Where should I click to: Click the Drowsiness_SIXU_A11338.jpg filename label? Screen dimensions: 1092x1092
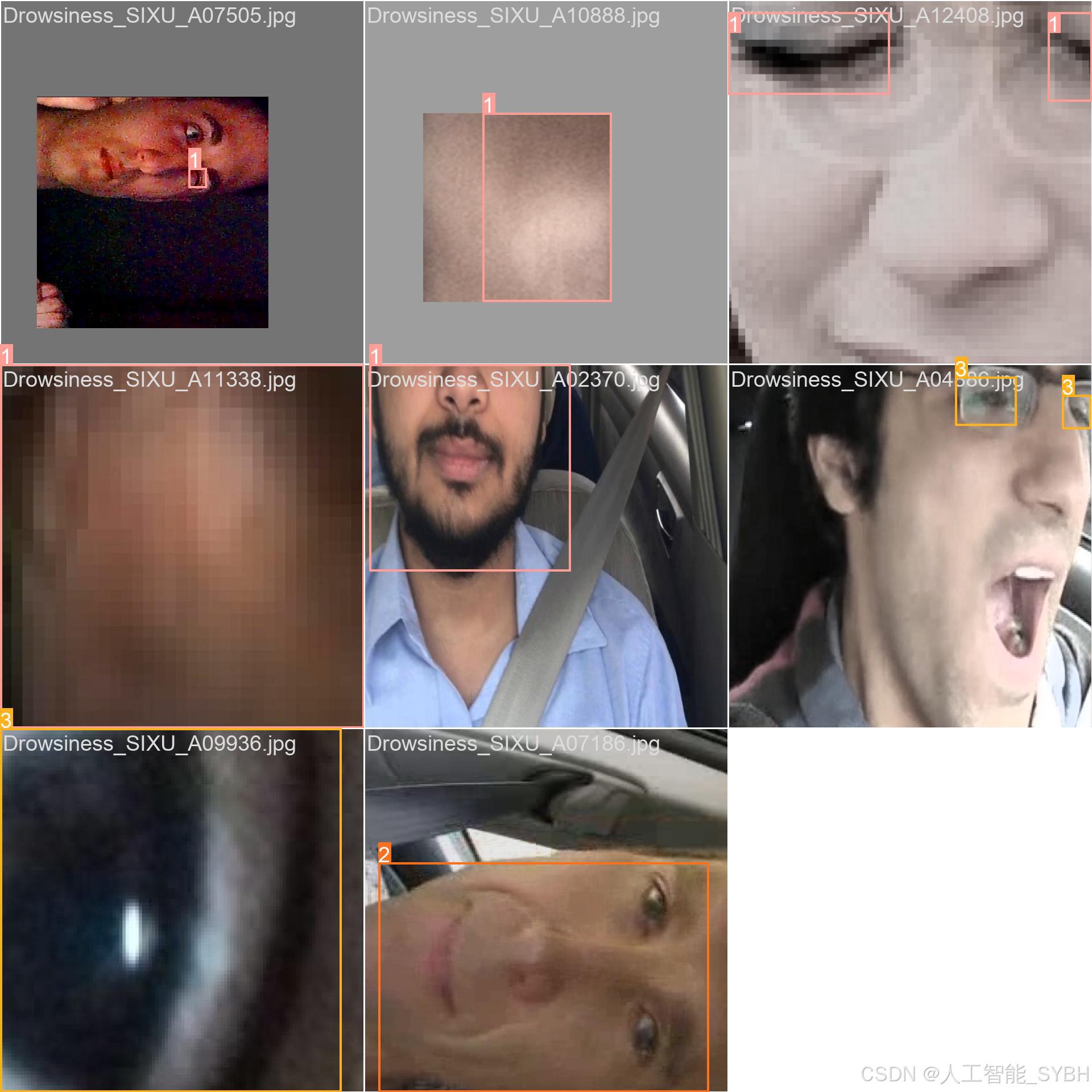pos(149,380)
